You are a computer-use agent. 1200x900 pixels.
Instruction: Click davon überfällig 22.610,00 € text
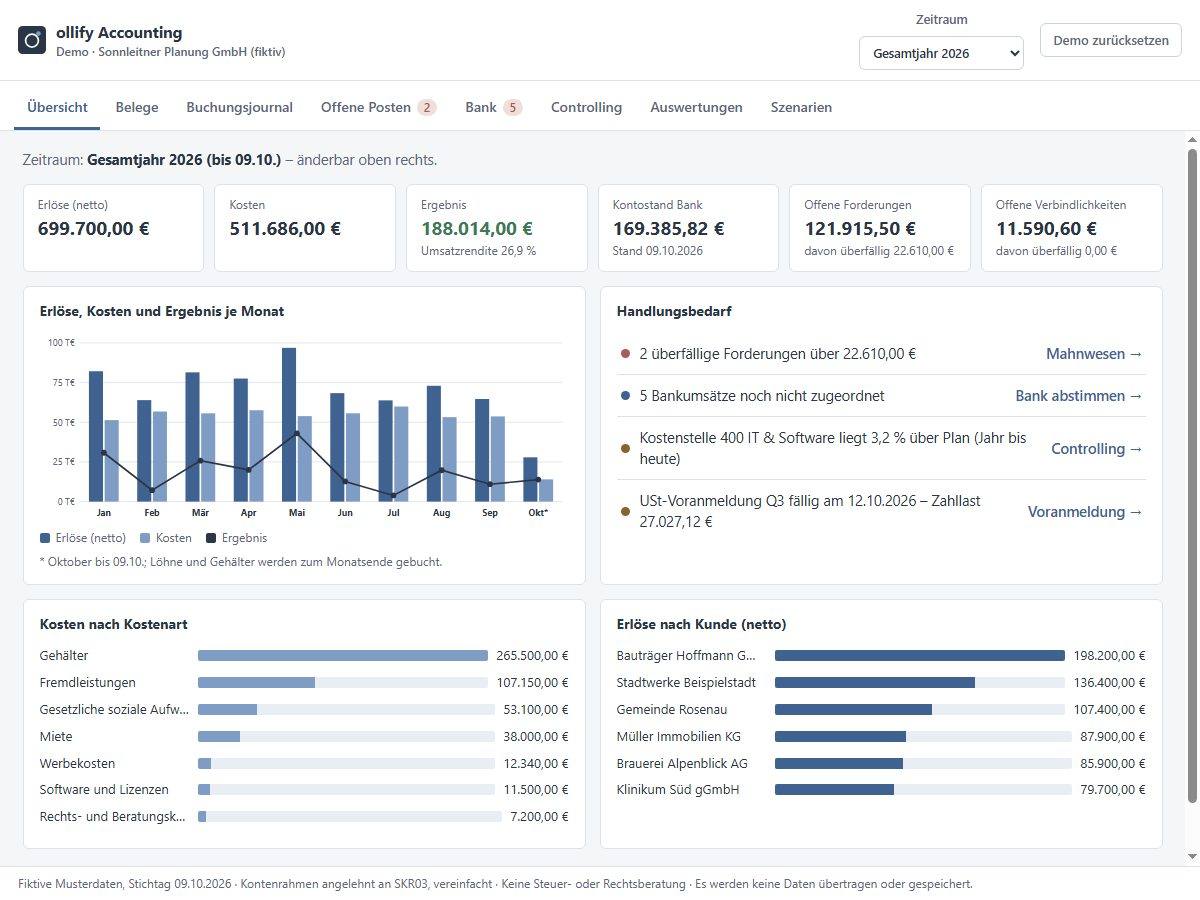[879, 251]
